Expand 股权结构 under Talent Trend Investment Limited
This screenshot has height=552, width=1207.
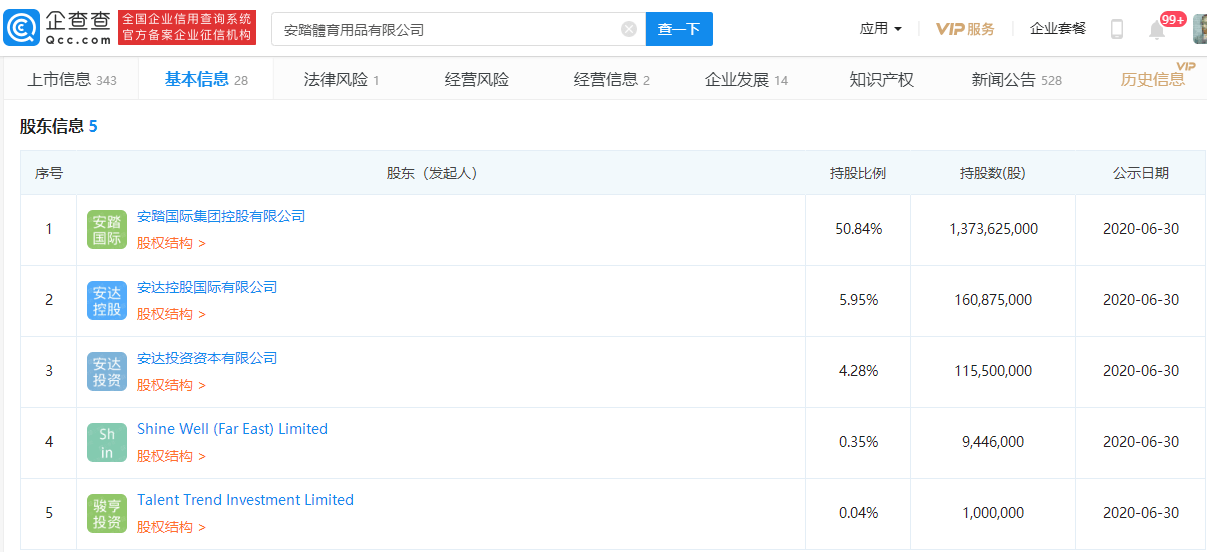click(x=171, y=527)
